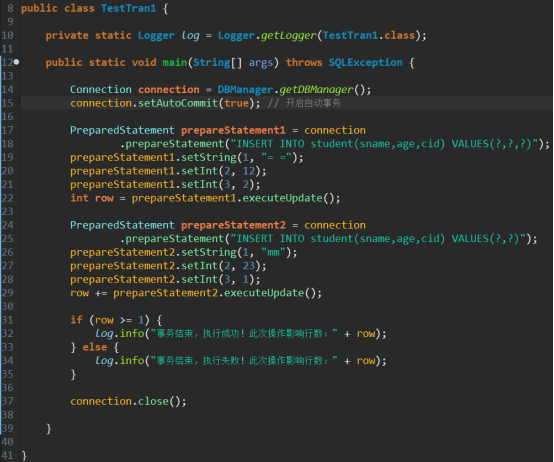554x462 pixels.
Task: Click the closing brace on line 41
Action: point(24,456)
